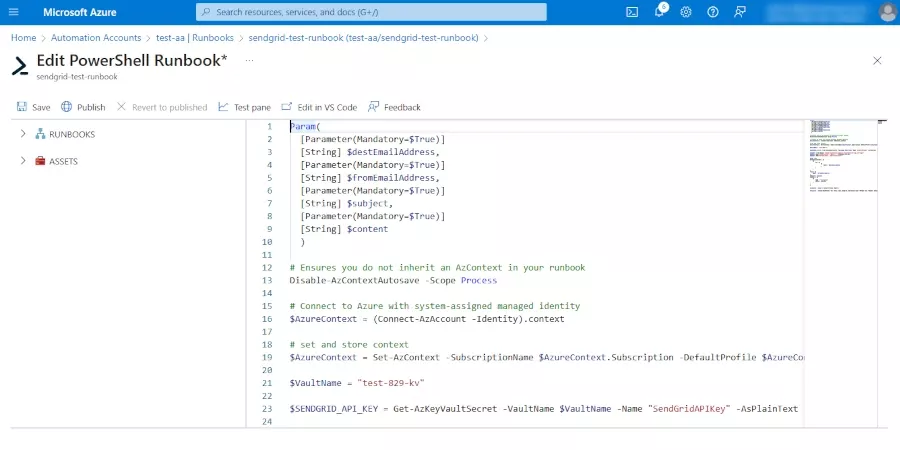
Task: Open Cloud Shell from the top bar
Action: coord(632,12)
